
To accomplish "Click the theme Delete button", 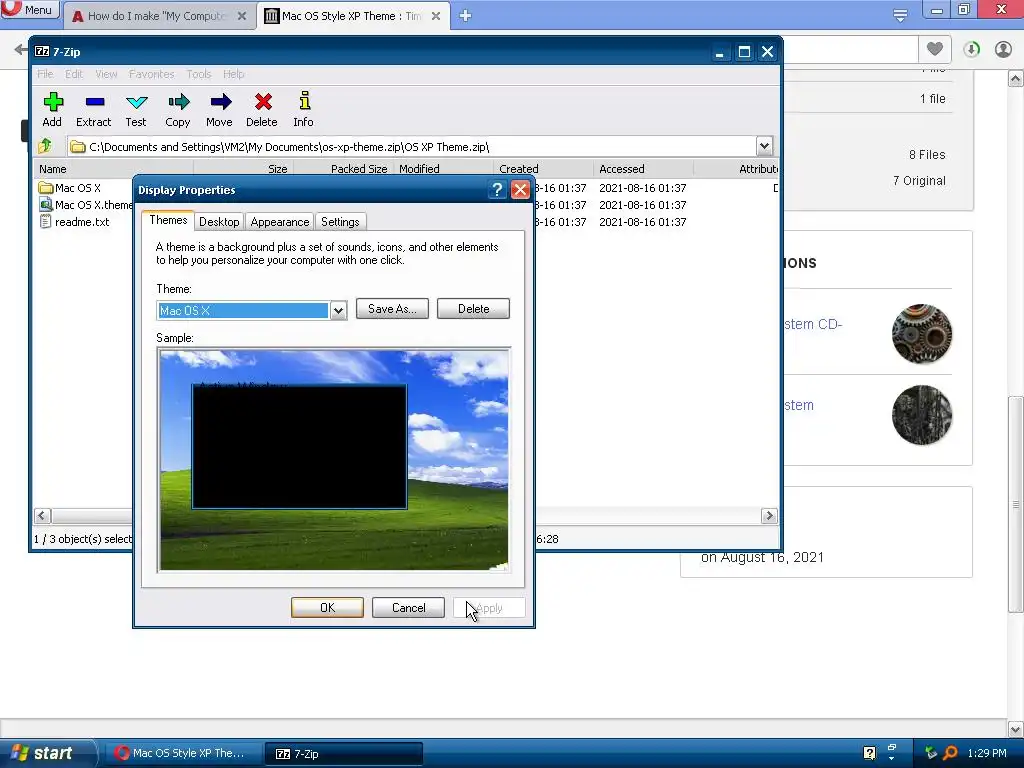I will (473, 309).
